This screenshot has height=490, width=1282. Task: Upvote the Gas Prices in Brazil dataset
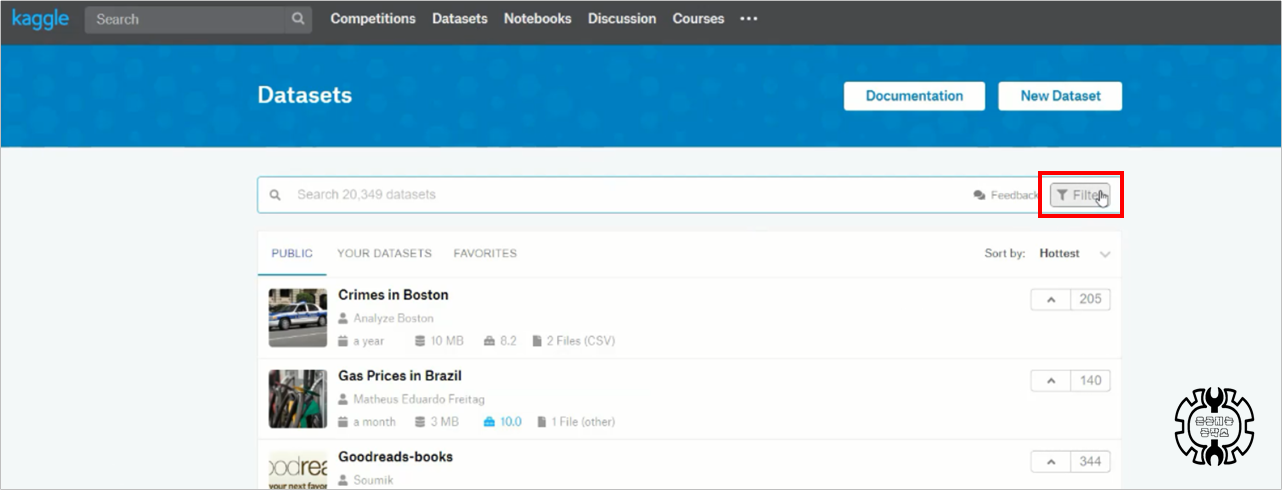tap(1050, 381)
